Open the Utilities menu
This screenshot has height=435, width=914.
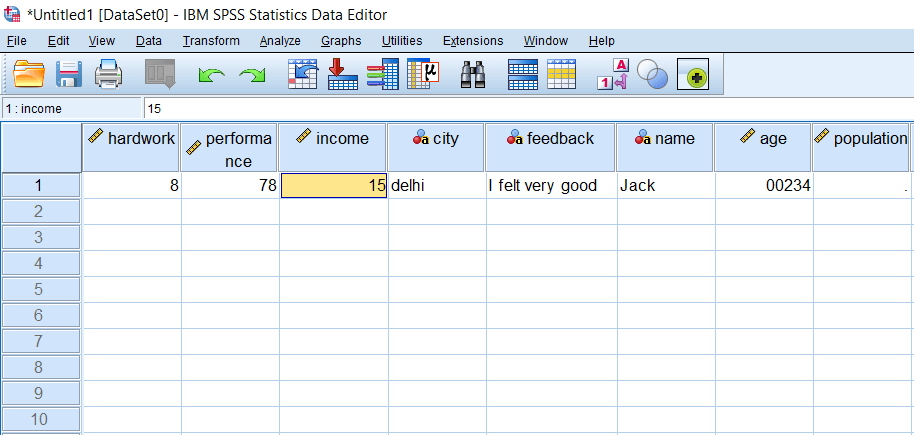tap(402, 41)
